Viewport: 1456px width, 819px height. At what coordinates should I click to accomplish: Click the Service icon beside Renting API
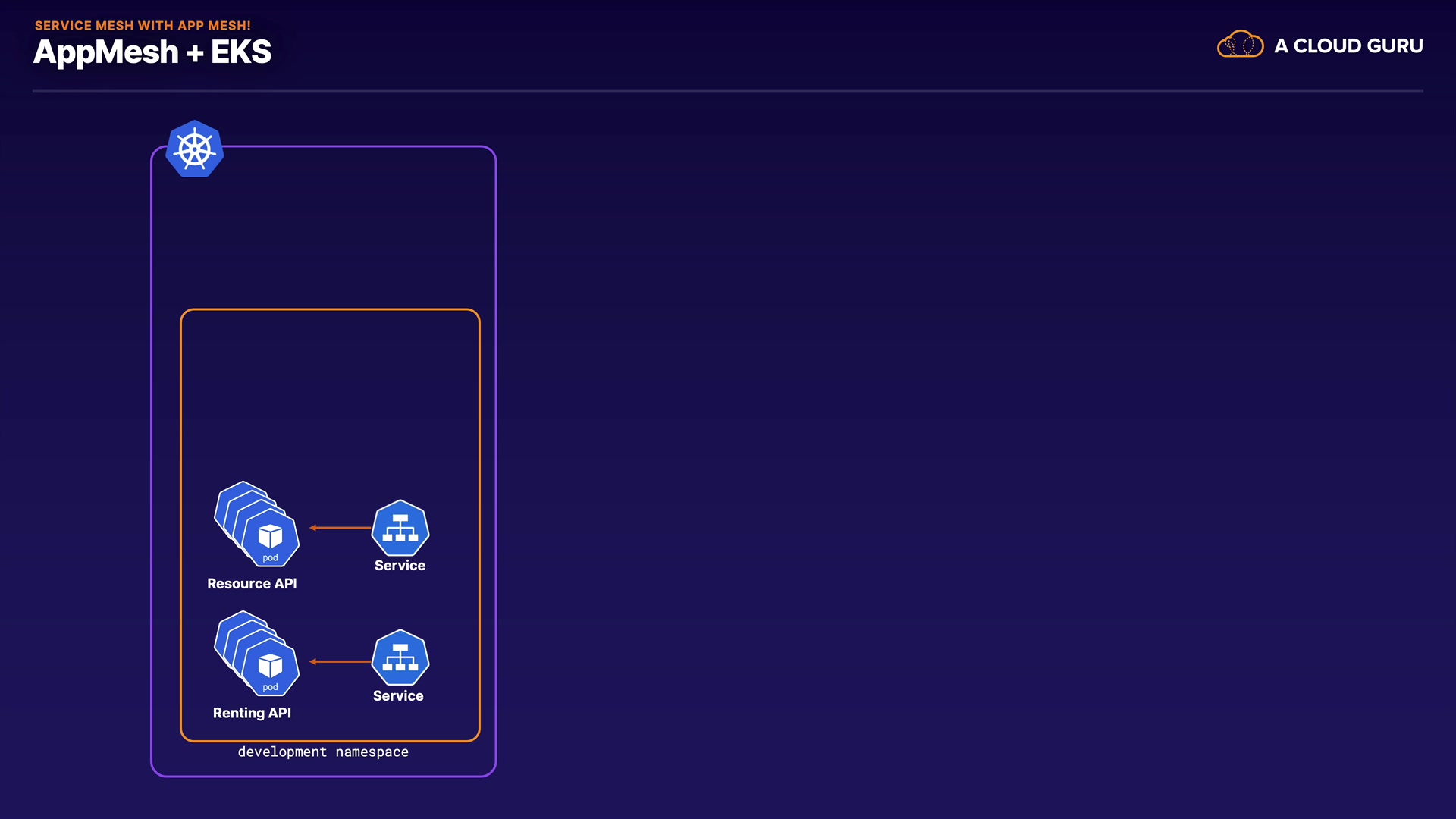pyautogui.click(x=400, y=657)
